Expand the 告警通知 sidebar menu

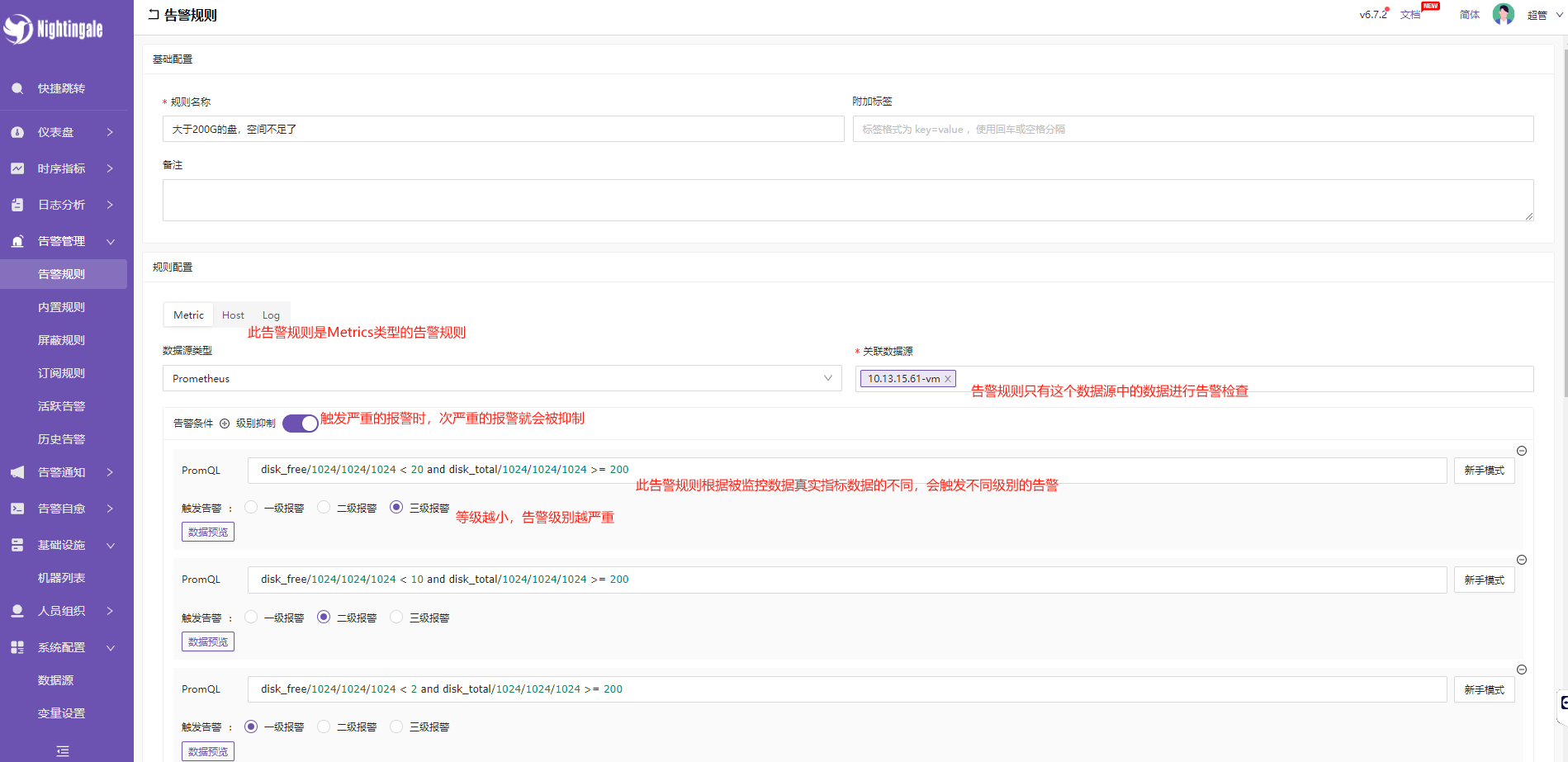[110, 472]
